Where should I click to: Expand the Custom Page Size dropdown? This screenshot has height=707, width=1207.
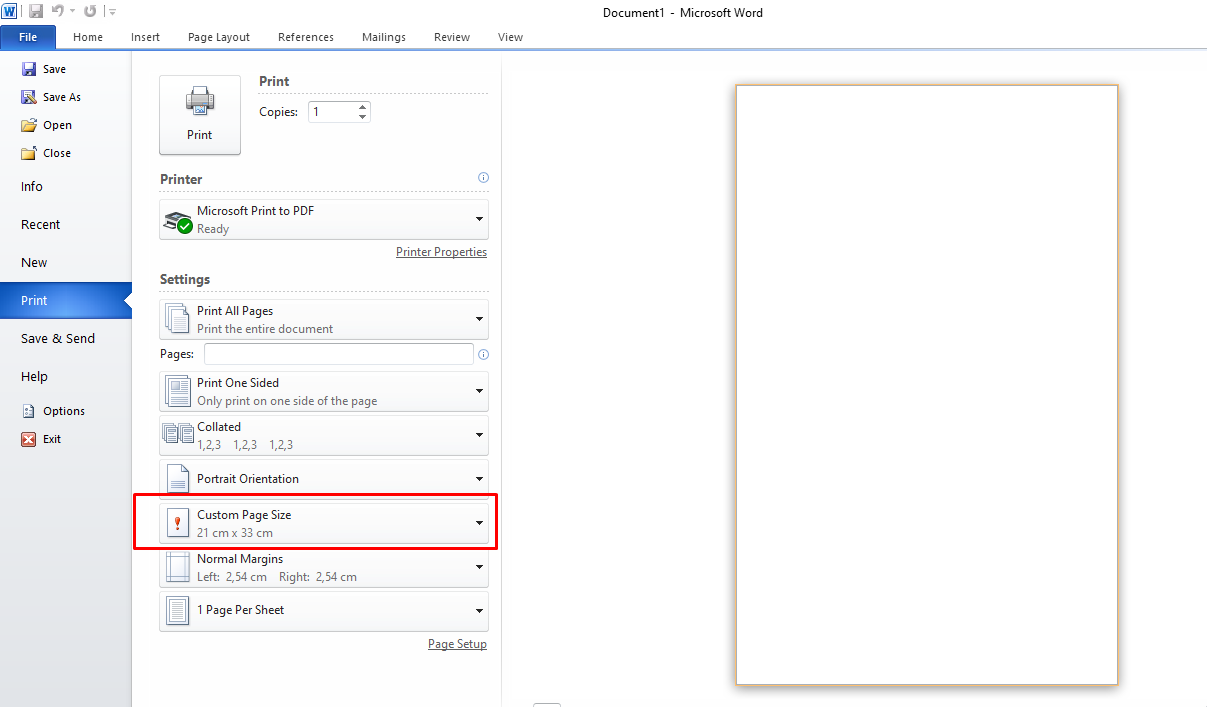[x=324, y=523]
